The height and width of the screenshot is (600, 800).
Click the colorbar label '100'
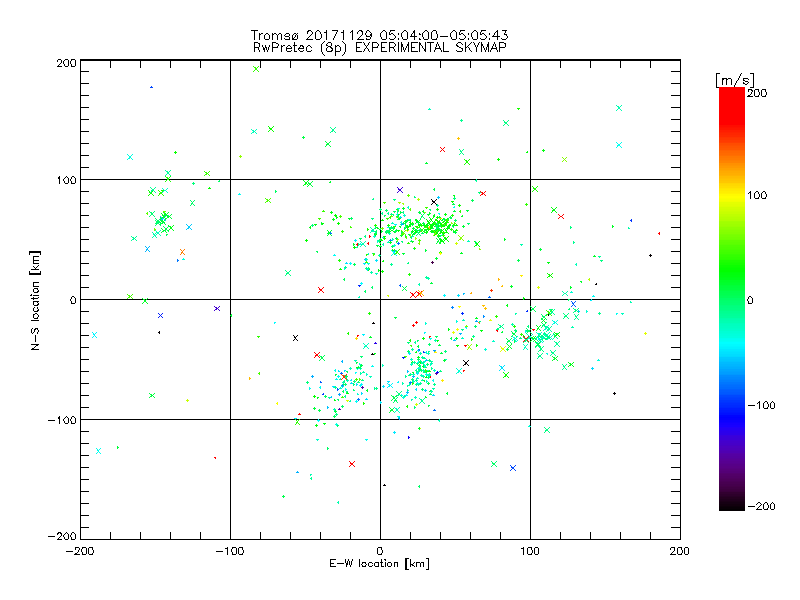point(757,195)
